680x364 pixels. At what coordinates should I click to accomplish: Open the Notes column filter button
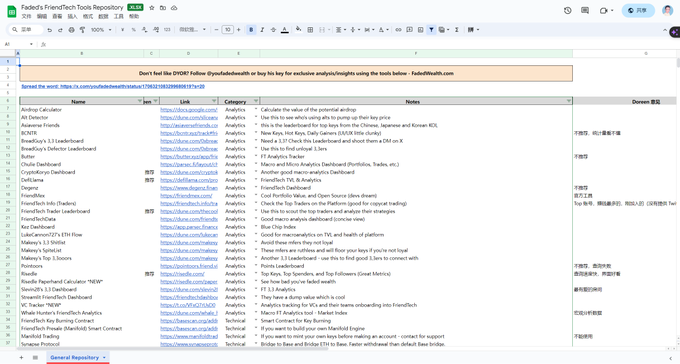(569, 101)
